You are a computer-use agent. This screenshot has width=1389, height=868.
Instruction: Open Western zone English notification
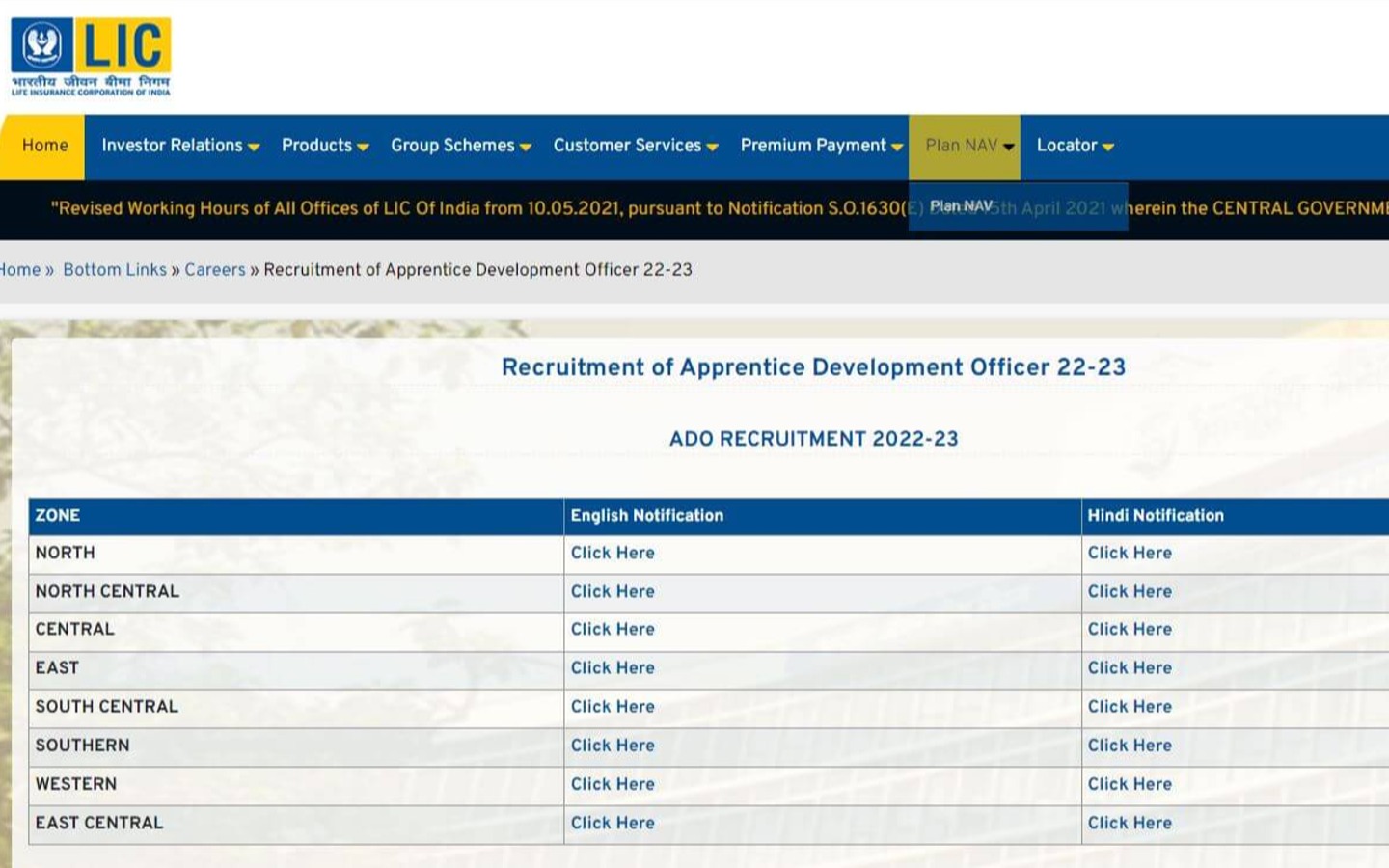point(613,784)
